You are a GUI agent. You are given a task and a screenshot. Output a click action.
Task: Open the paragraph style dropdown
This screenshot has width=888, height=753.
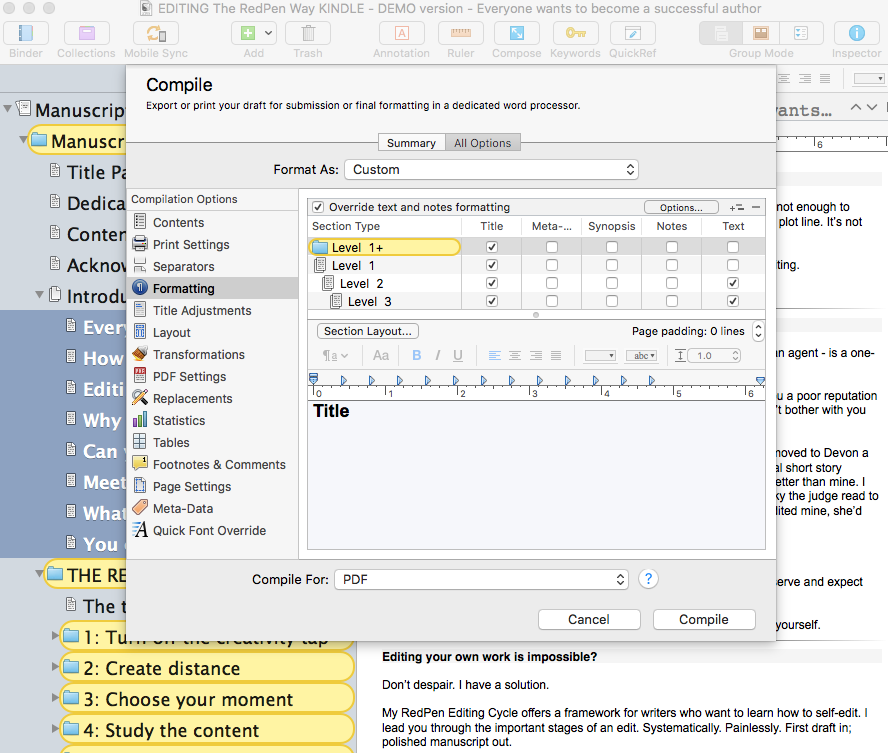coord(335,356)
